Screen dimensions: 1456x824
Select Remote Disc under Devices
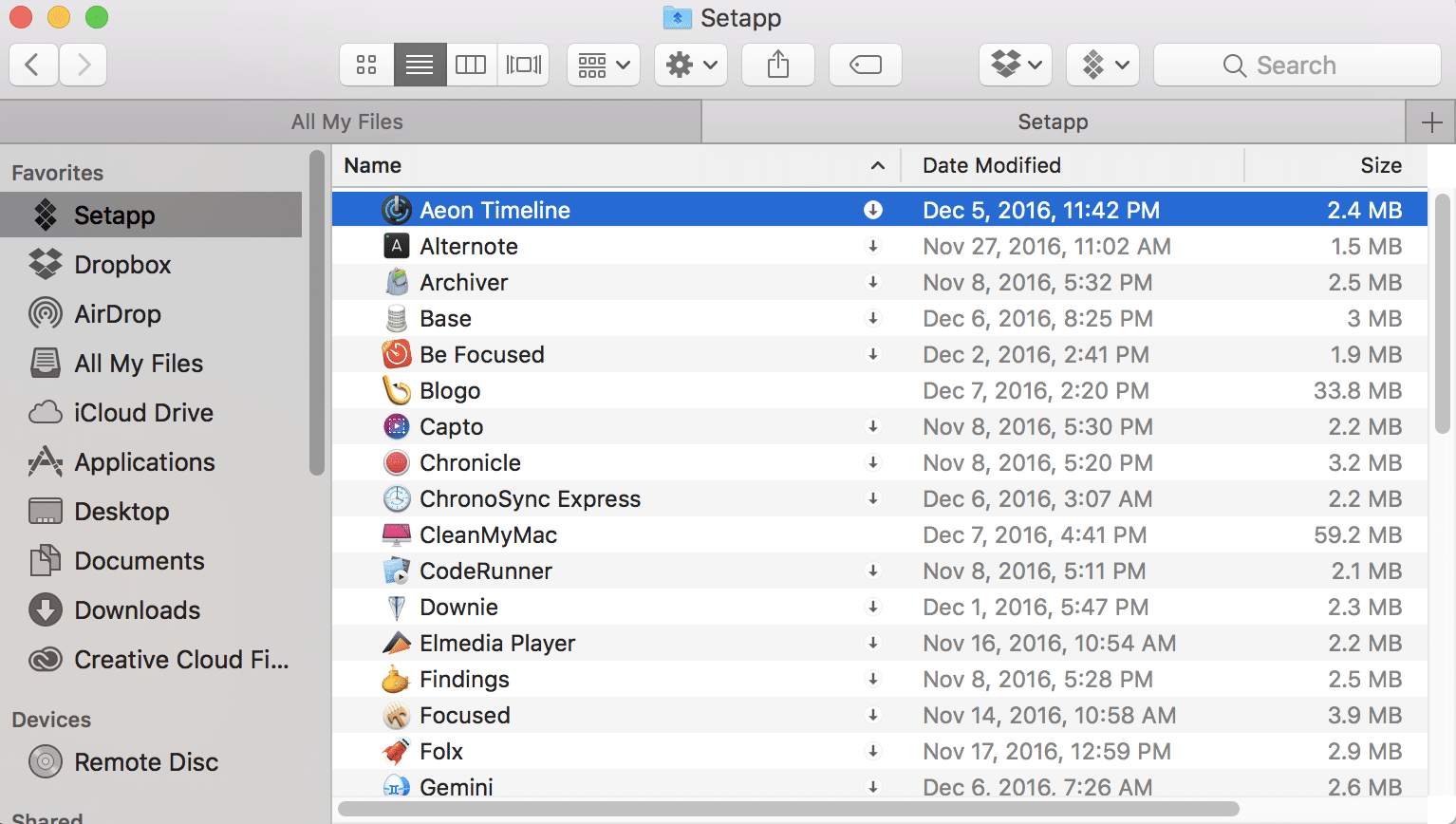pyautogui.click(x=151, y=762)
